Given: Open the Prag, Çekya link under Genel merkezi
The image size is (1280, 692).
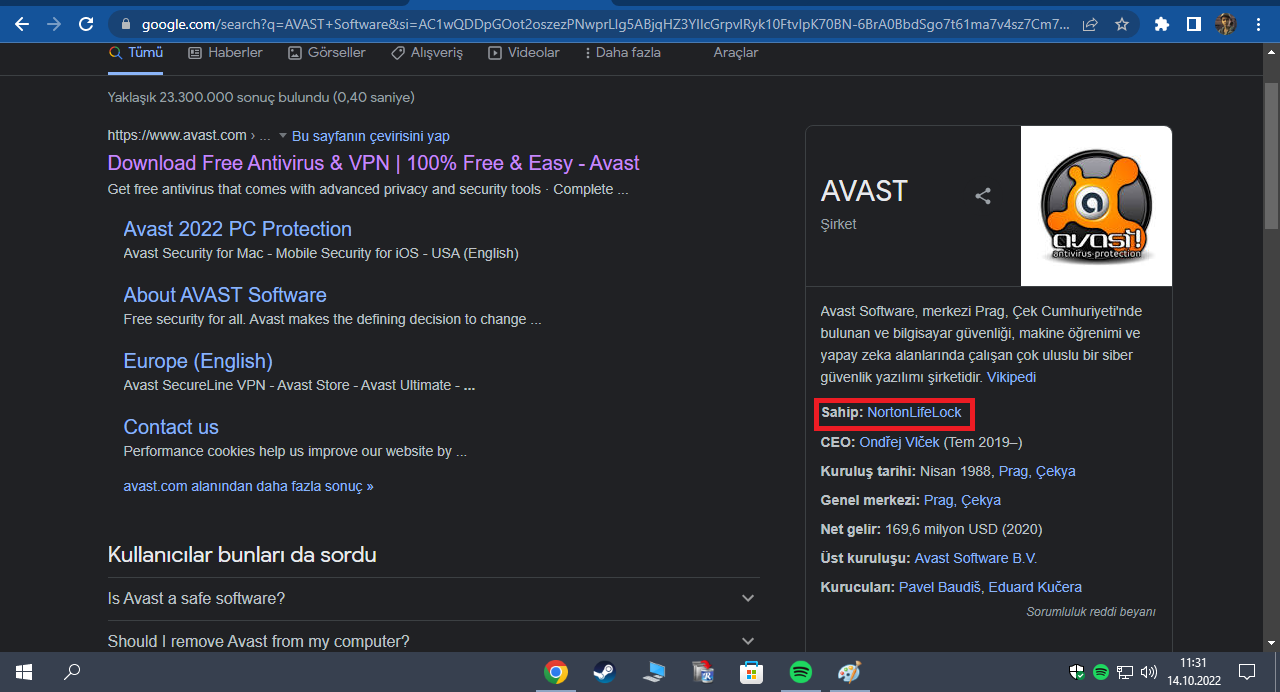Looking at the screenshot, I should [x=962, y=500].
